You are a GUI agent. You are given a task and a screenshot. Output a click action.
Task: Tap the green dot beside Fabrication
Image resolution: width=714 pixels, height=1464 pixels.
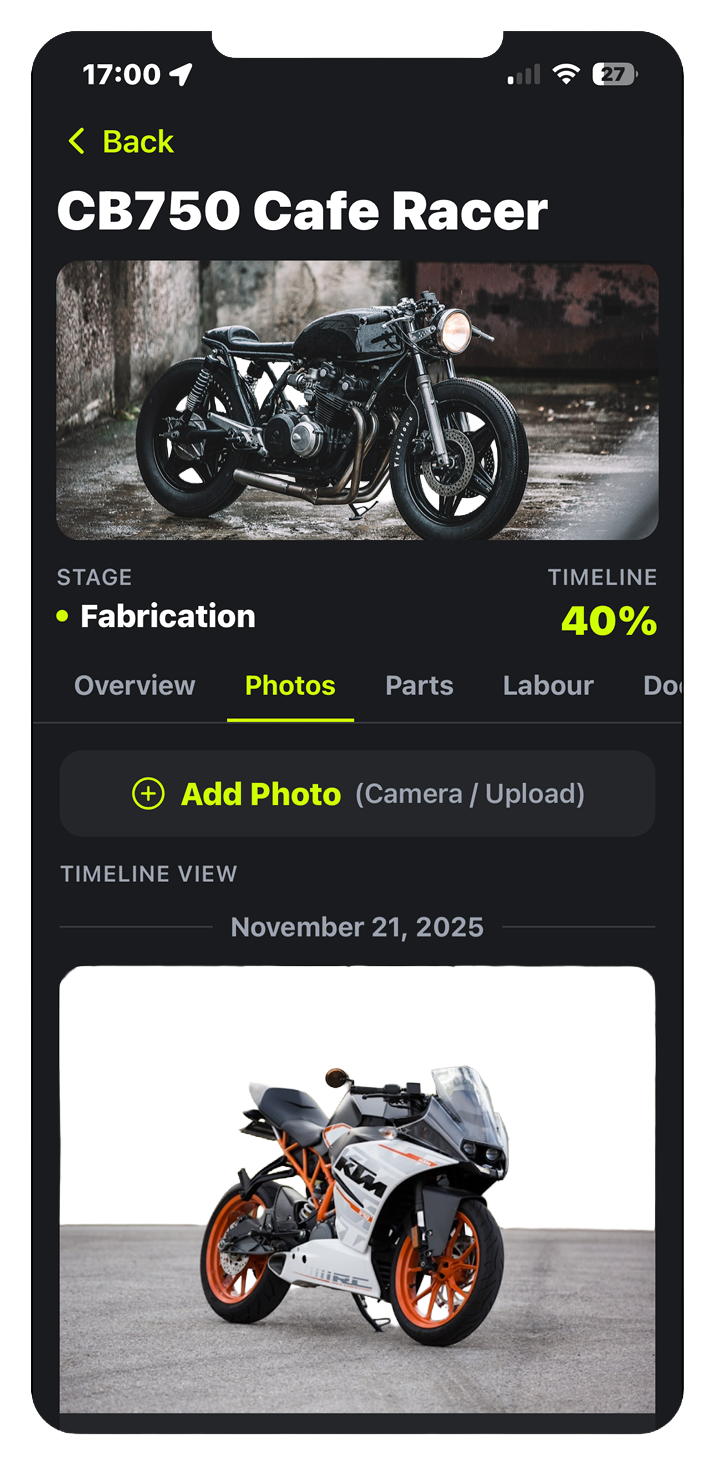(x=63, y=617)
